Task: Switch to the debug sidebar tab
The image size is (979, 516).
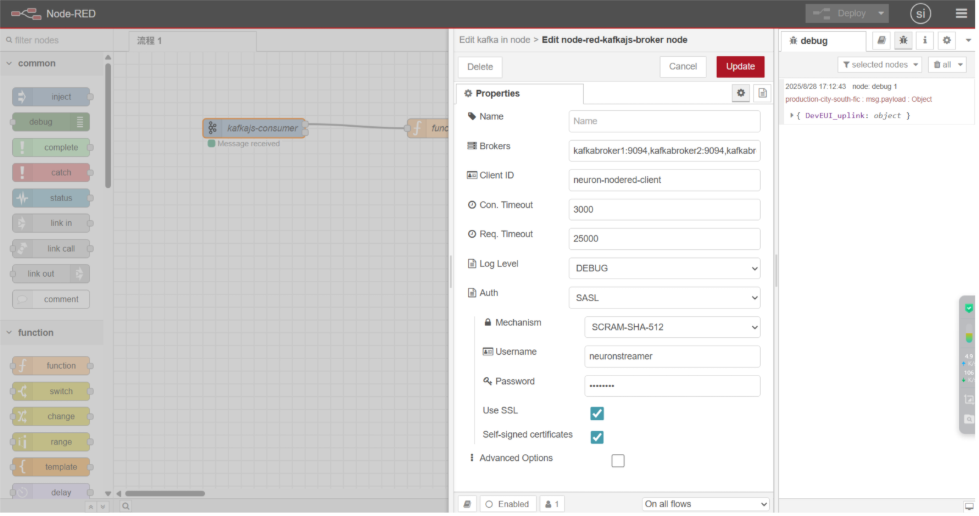Action: 823,41
